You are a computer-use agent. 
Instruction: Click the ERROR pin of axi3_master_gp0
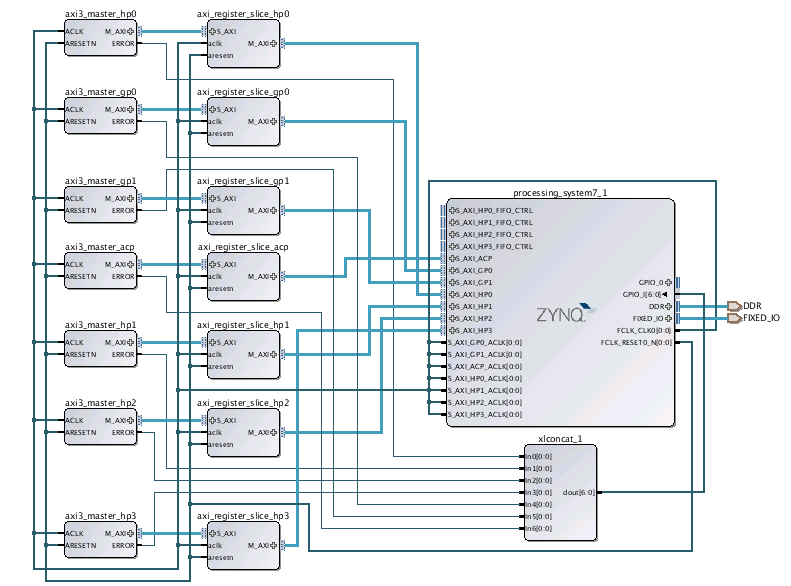[x=123, y=122]
